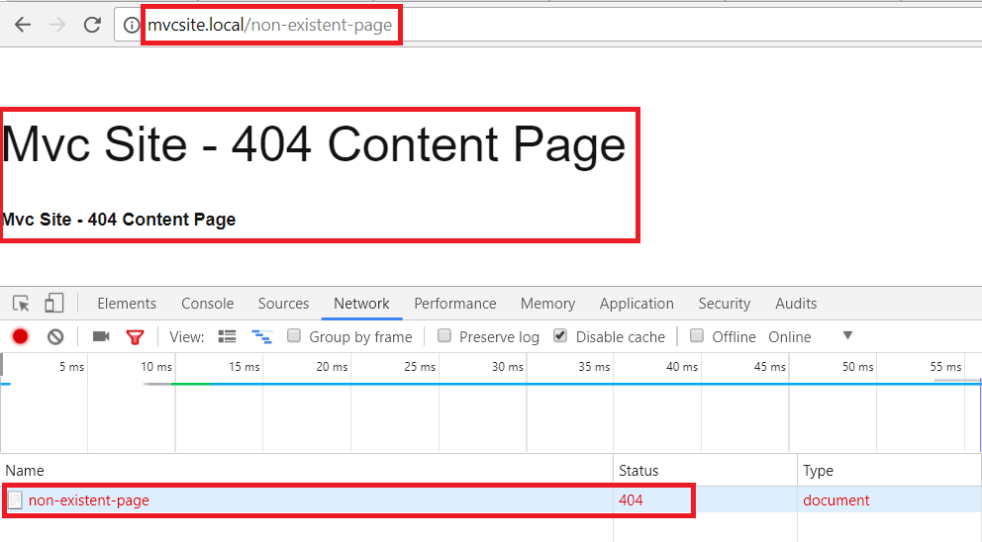Viewport: 982px width, 542px height.
Task: Activate the inspect element picker icon
Action: (21, 303)
